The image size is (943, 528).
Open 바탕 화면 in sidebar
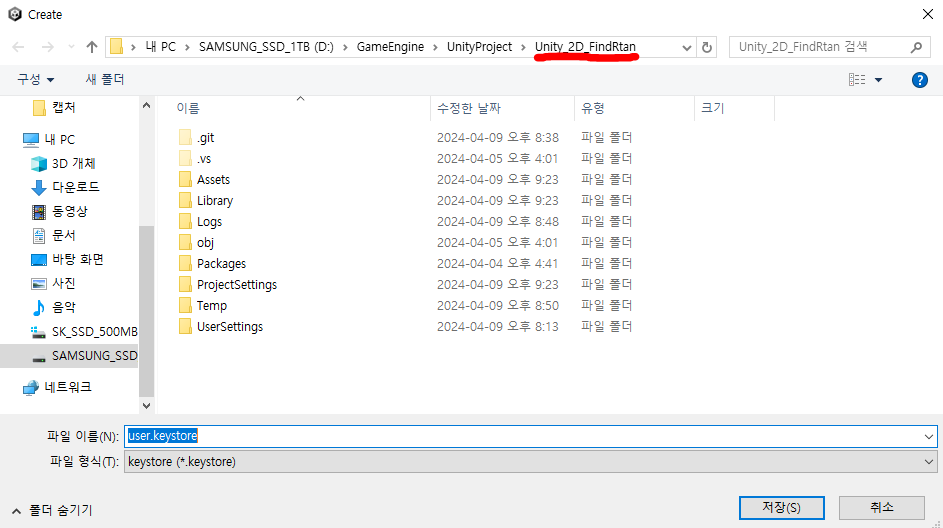click(78, 259)
